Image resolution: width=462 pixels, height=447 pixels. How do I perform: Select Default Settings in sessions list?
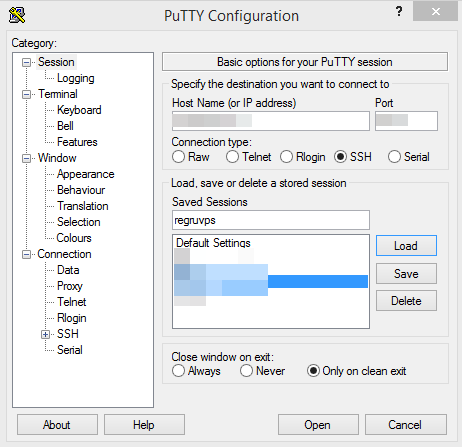tap(213, 243)
